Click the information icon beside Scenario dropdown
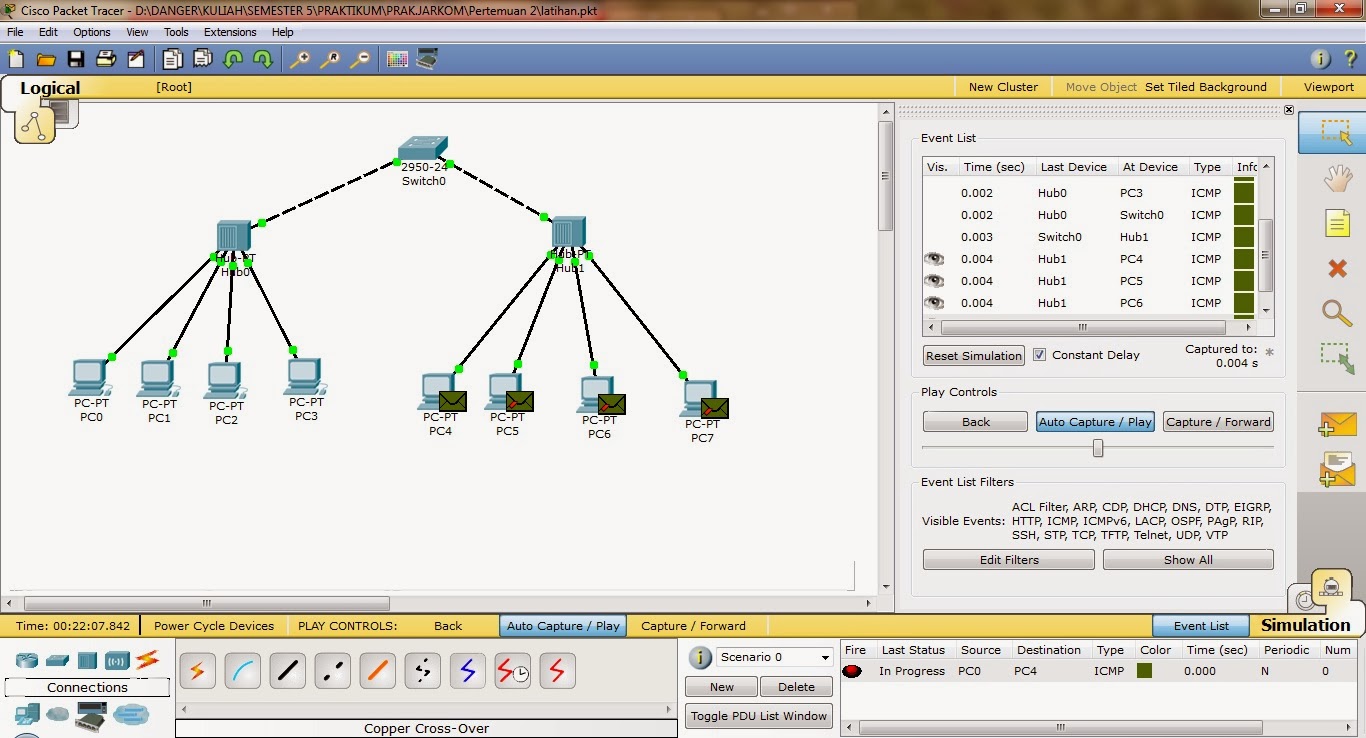The width and height of the screenshot is (1366, 738). pyautogui.click(x=701, y=657)
